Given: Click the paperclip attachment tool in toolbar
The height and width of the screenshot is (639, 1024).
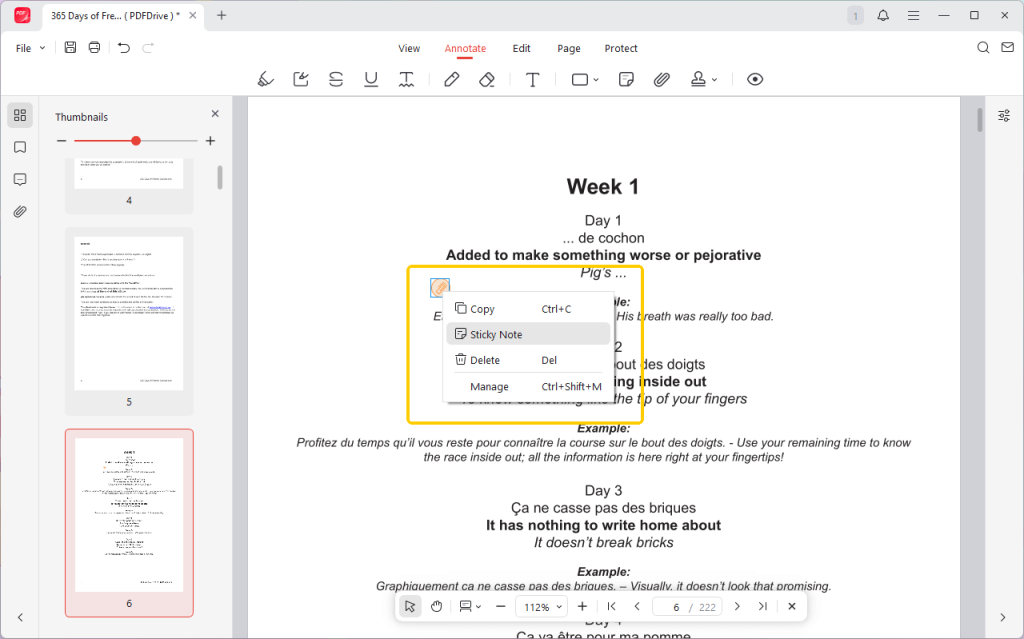Looking at the screenshot, I should click(x=661, y=80).
